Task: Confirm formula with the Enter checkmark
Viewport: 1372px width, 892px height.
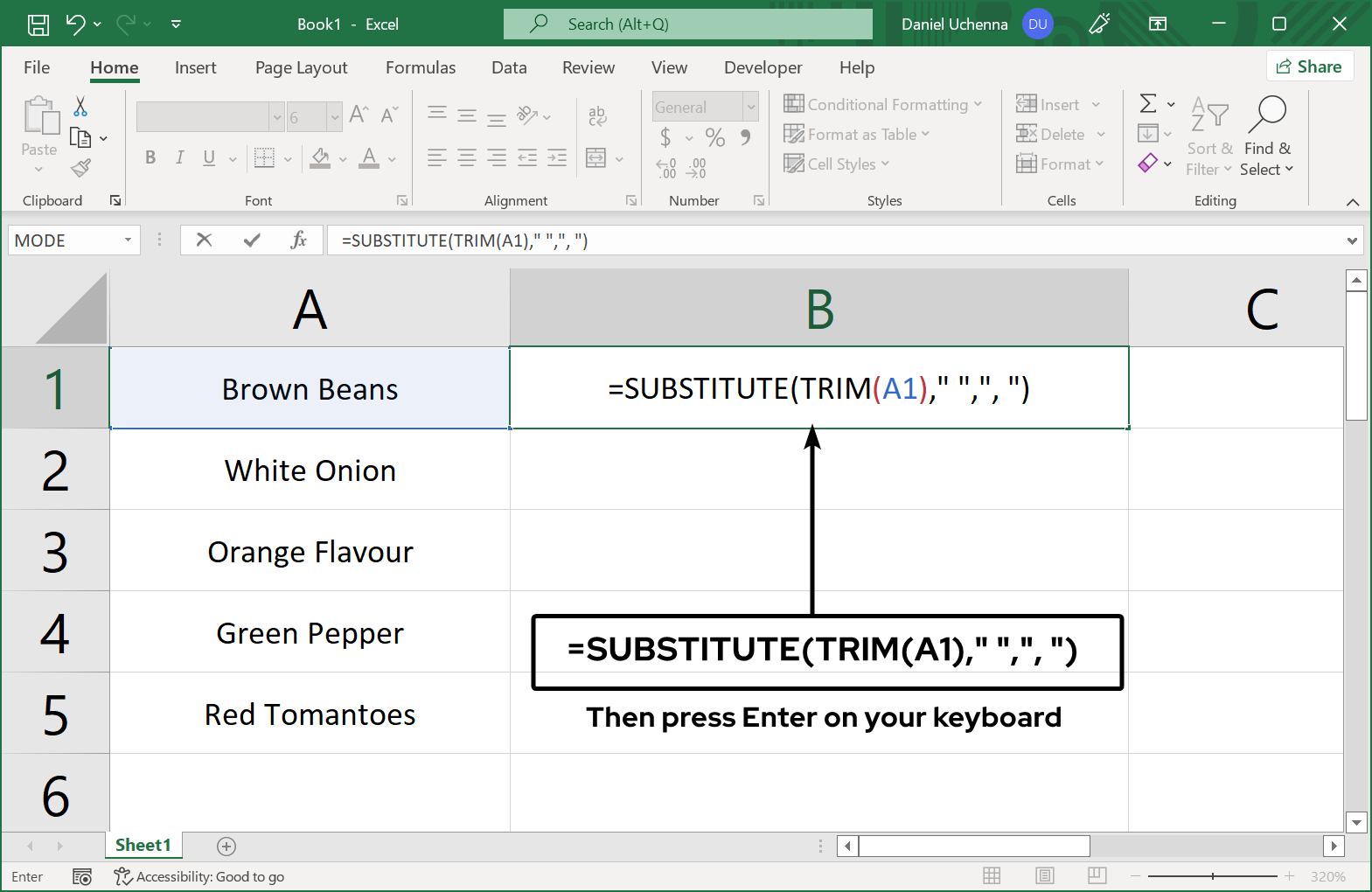Action: (252, 240)
